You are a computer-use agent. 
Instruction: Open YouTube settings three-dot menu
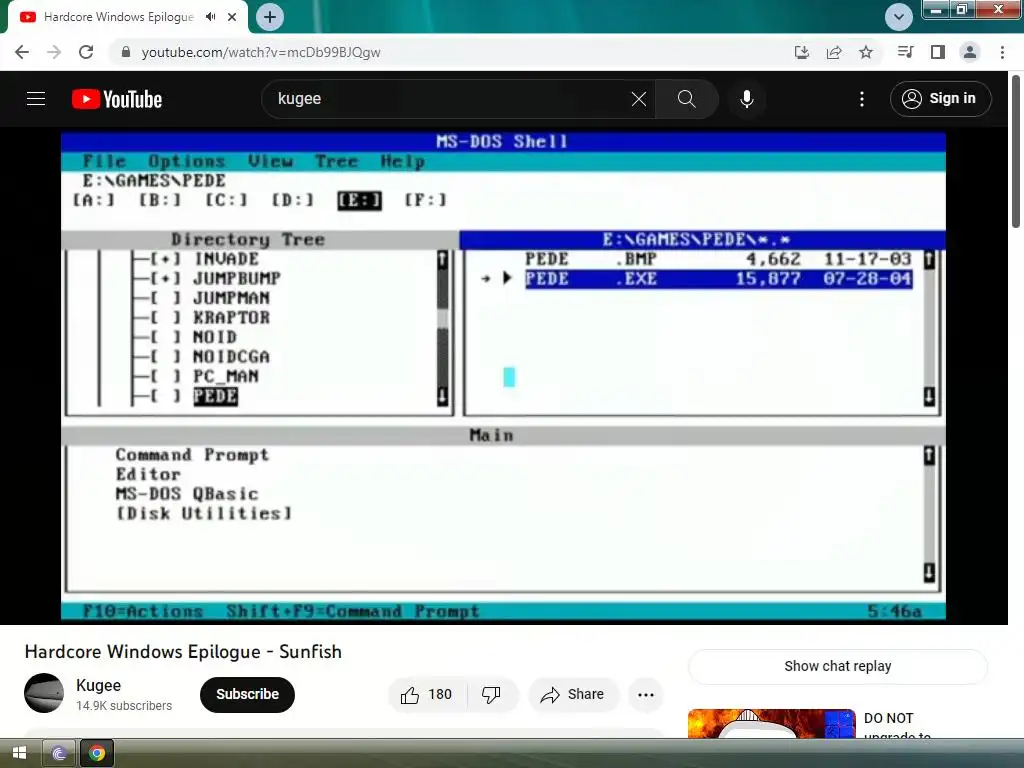(862, 99)
